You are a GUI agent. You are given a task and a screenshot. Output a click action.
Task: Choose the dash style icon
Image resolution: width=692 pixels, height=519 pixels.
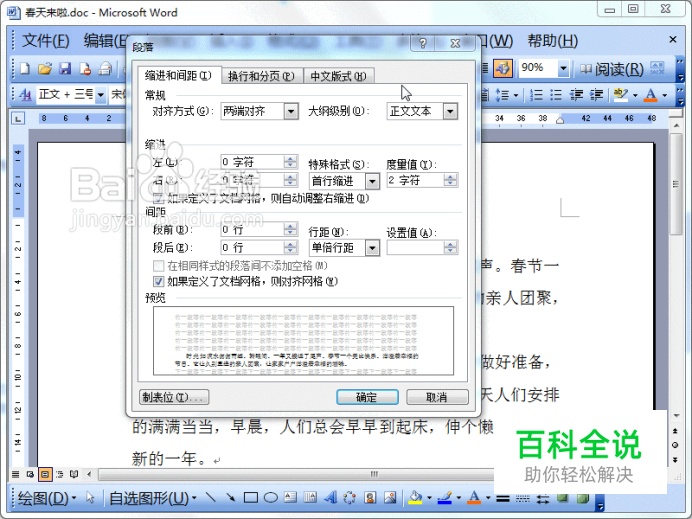(x=523, y=499)
